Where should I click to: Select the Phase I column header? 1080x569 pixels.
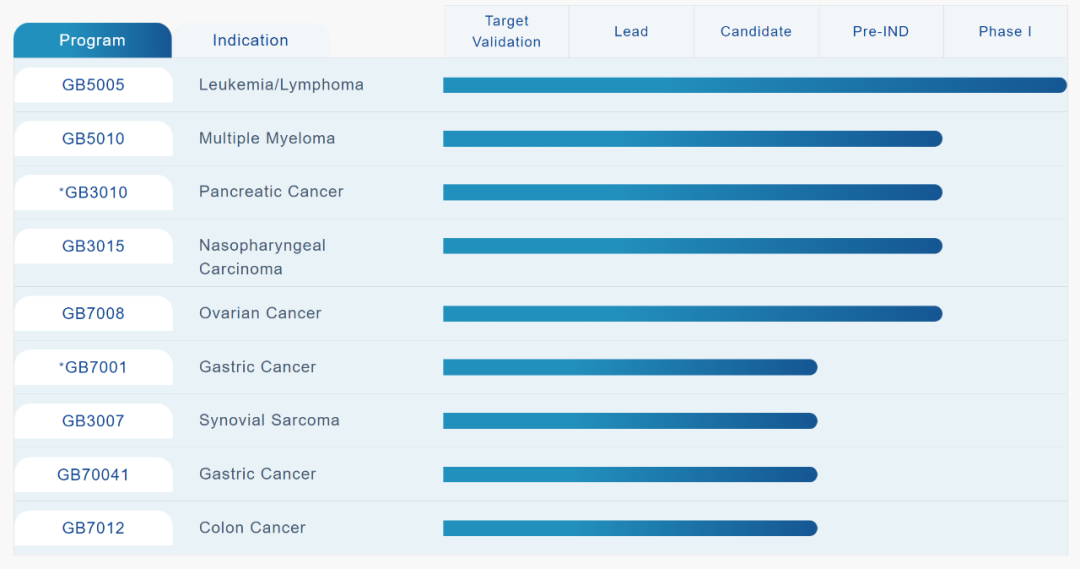[x=1005, y=32]
